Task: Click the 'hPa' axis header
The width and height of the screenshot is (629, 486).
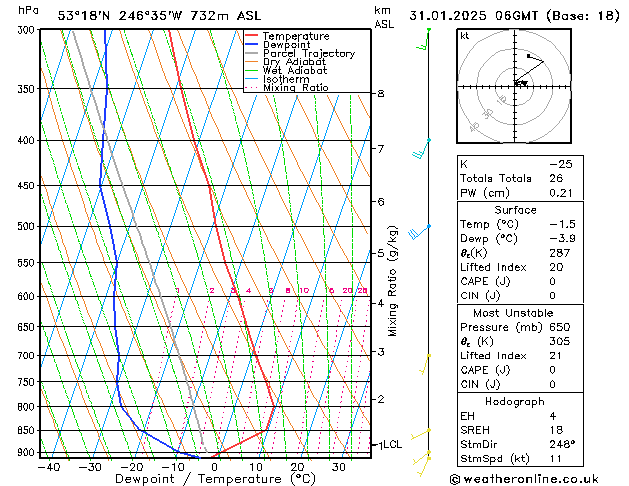Action: pyautogui.click(x=28, y=11)
